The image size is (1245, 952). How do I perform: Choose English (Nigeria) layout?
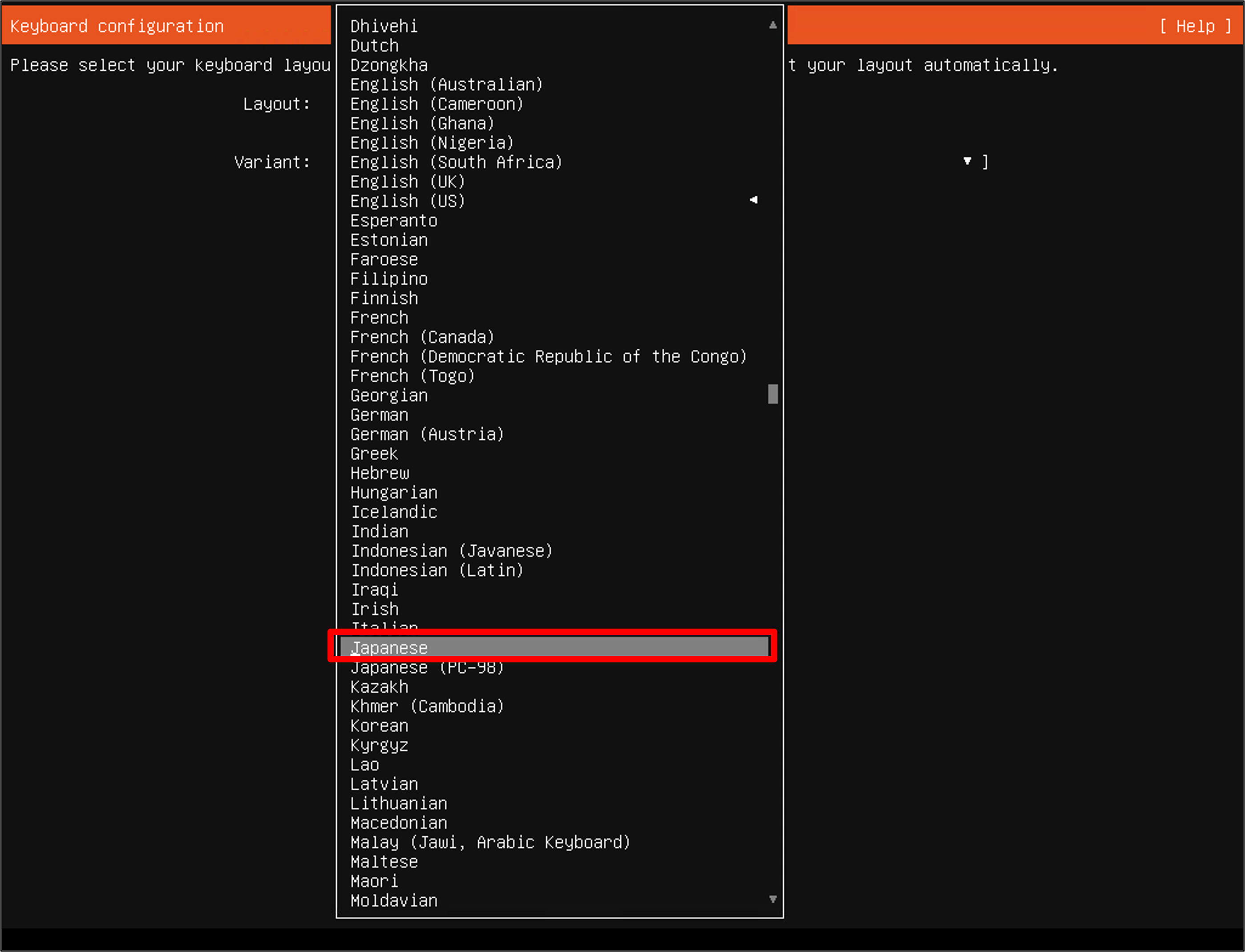click(432, 143)
